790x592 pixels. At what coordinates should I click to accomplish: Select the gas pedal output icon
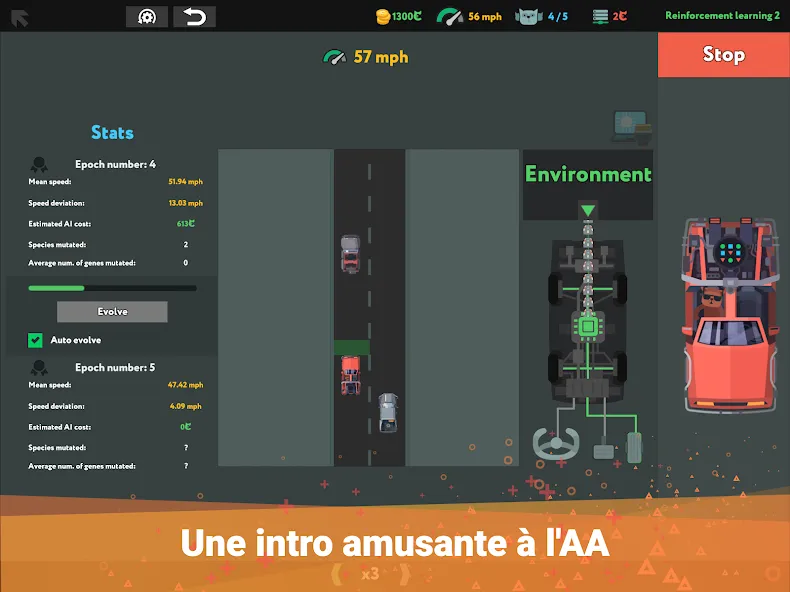(634, 447)
